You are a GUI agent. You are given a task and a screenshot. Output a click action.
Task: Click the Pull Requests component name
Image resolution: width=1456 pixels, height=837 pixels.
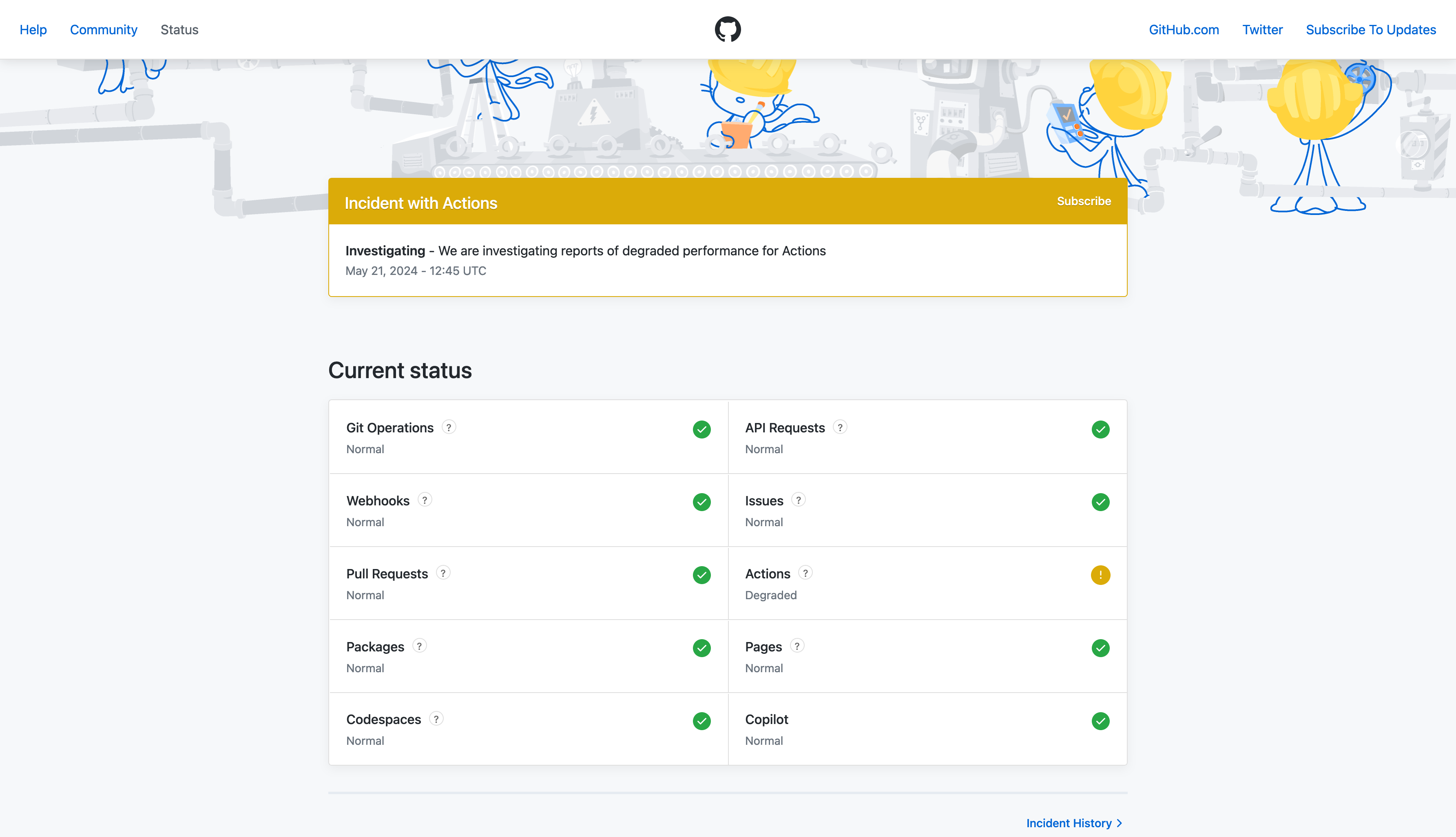coord(387,574)
